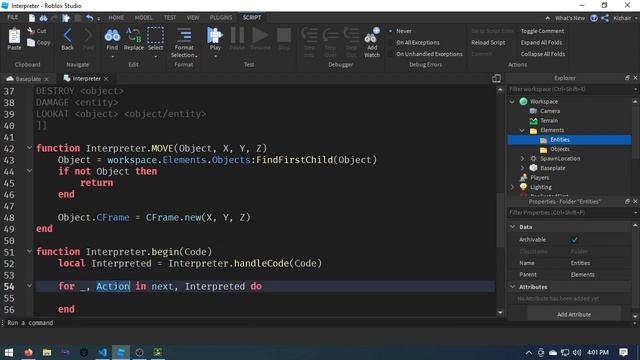Open Visual Studio Code from taskbar

tap(102, 352)
